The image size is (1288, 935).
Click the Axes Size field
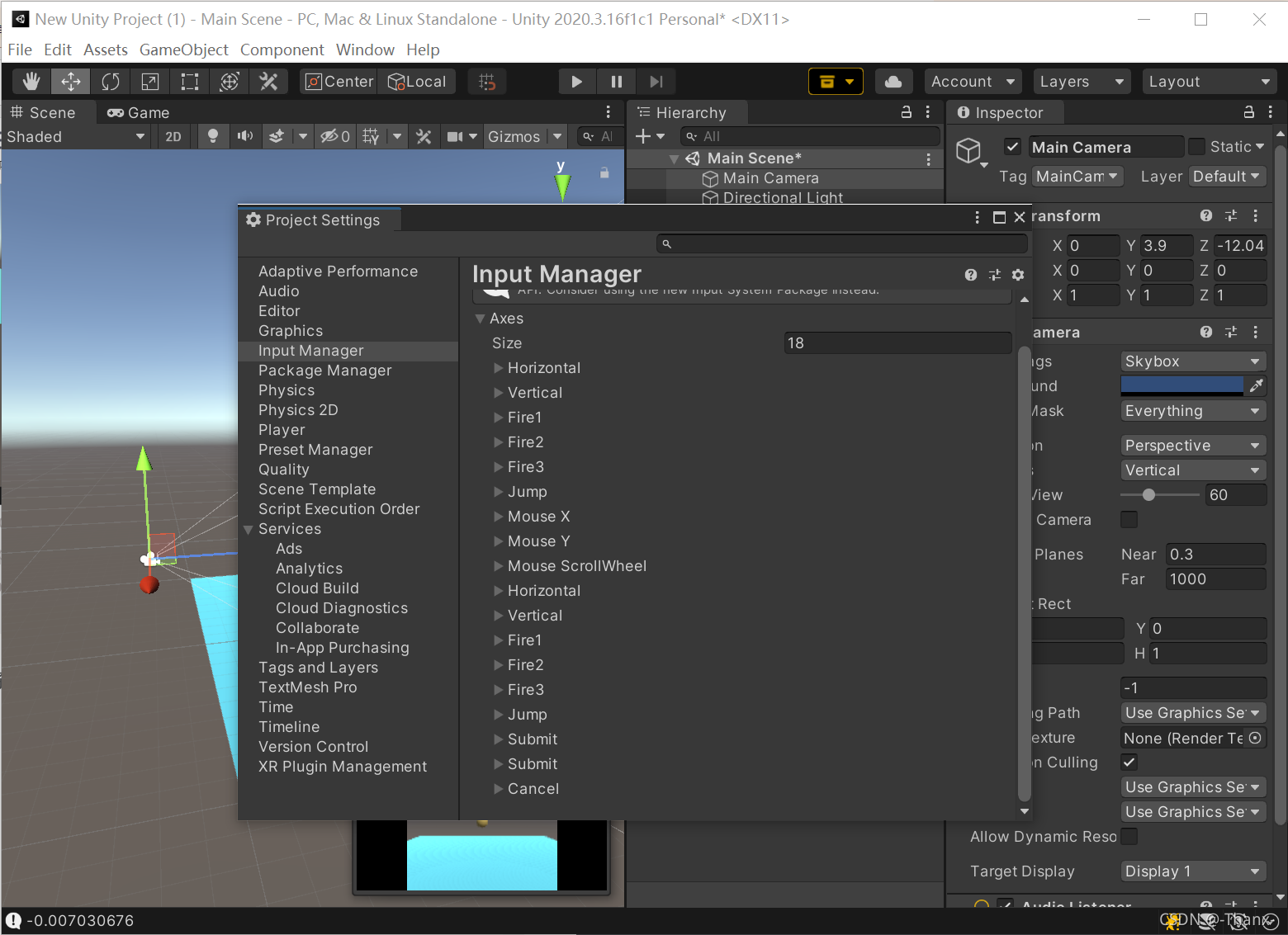coord(897,343)
